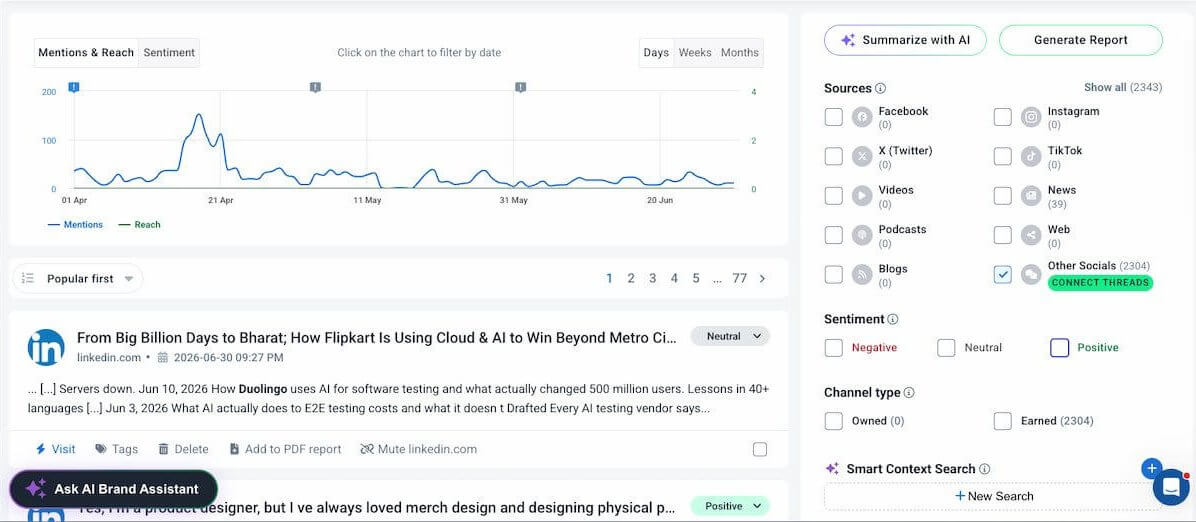Jump to last page 77

click(x=739, y=279)
